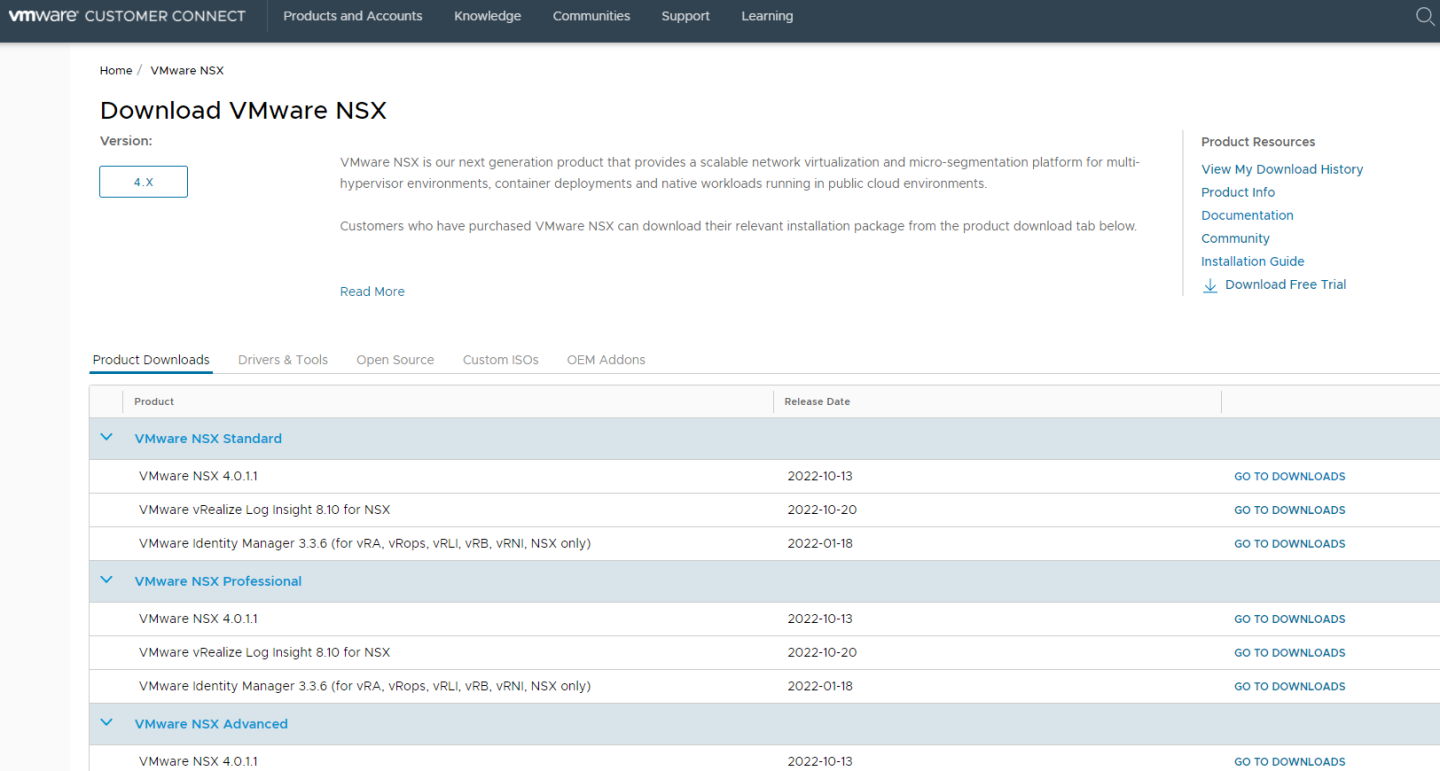The image size is (1440, 771).
Task: Open View My Download History link
Action: coord(1282,169)
